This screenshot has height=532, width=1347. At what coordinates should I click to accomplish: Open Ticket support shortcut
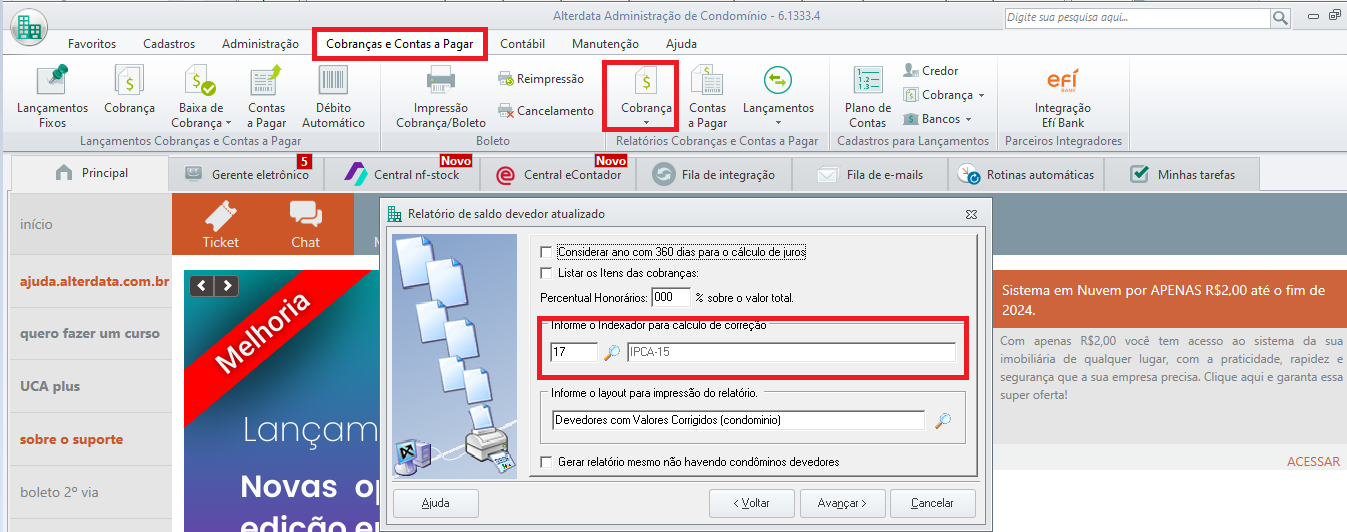221,225
